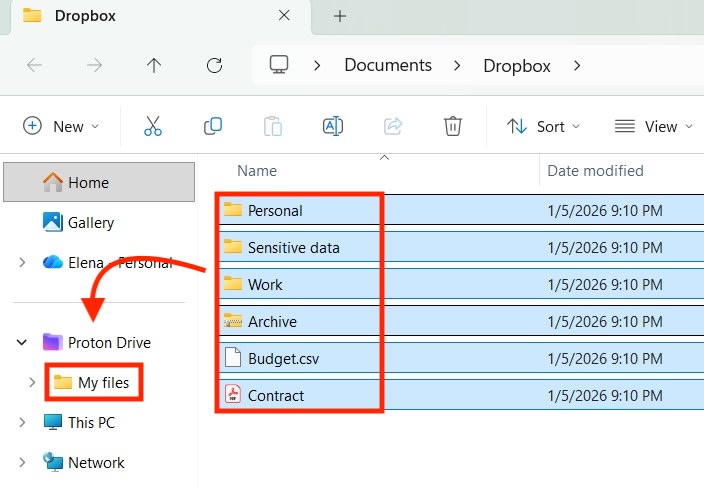Image resolution: width=704 pixels, height=487 pixels.
Task: Expand chevron after Documents in breadcrumb
Action: (x=457, y=66)
